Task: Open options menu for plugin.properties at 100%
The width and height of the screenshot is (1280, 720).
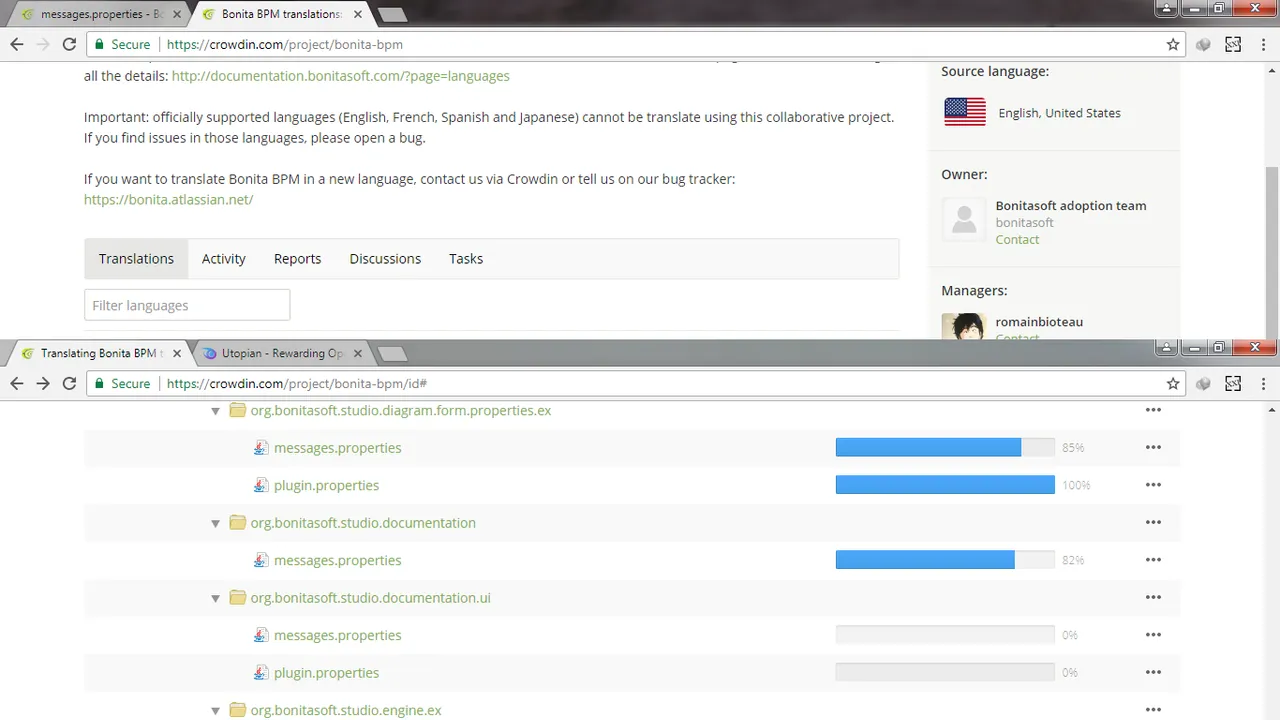Action: 1153,485
